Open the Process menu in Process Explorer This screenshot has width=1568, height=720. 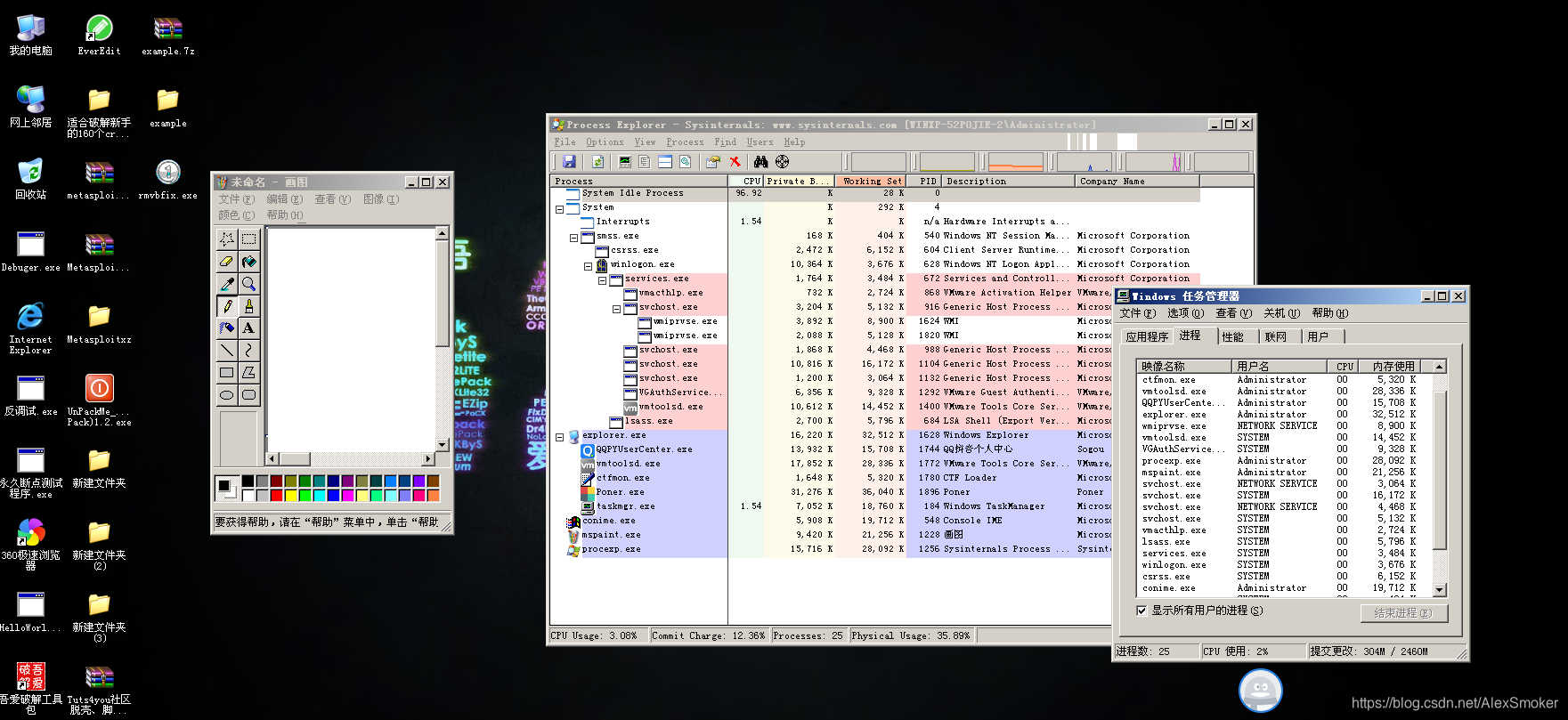pyautogui.click(x=685, y=142)
